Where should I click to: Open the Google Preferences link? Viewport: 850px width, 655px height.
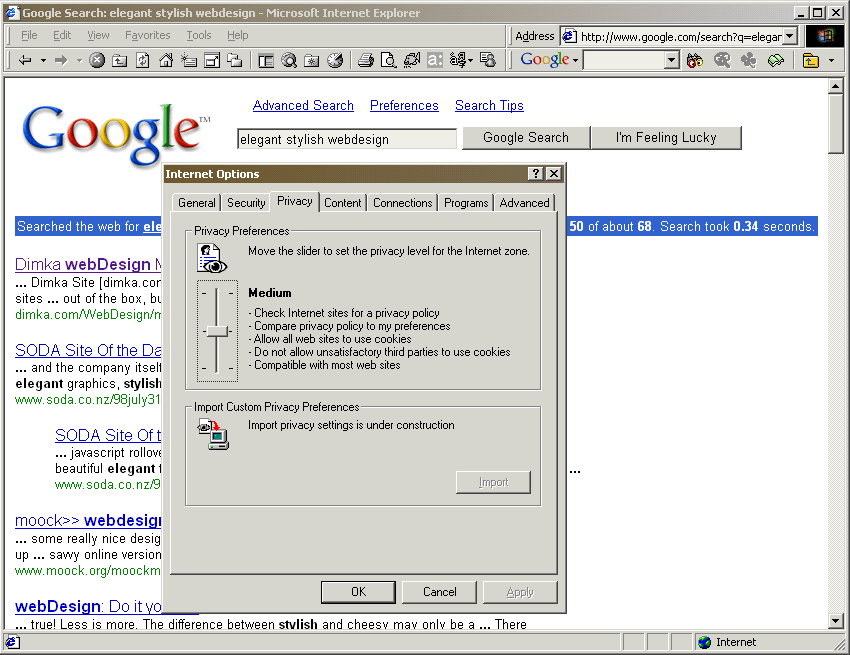click(x=404, y=106)
